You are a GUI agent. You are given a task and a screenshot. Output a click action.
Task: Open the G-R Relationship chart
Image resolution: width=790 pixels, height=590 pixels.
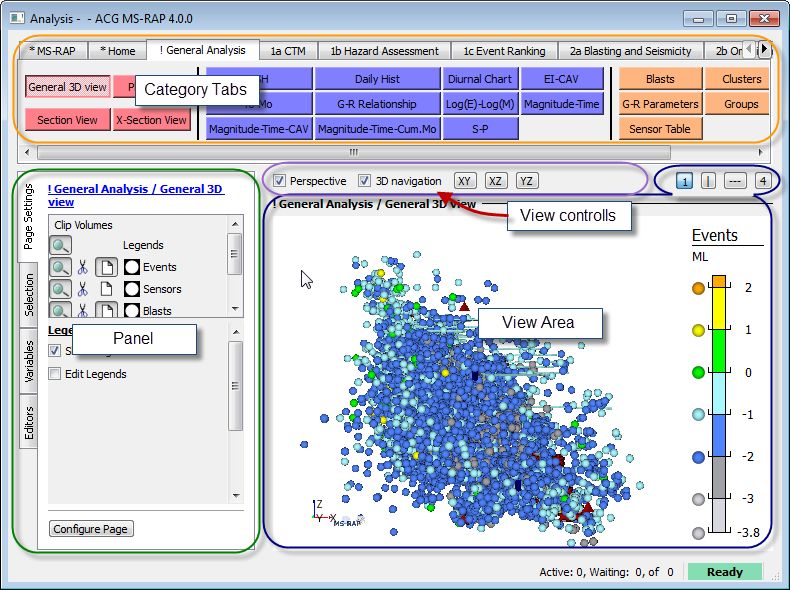pyautogui.click(x=377, y=104)
